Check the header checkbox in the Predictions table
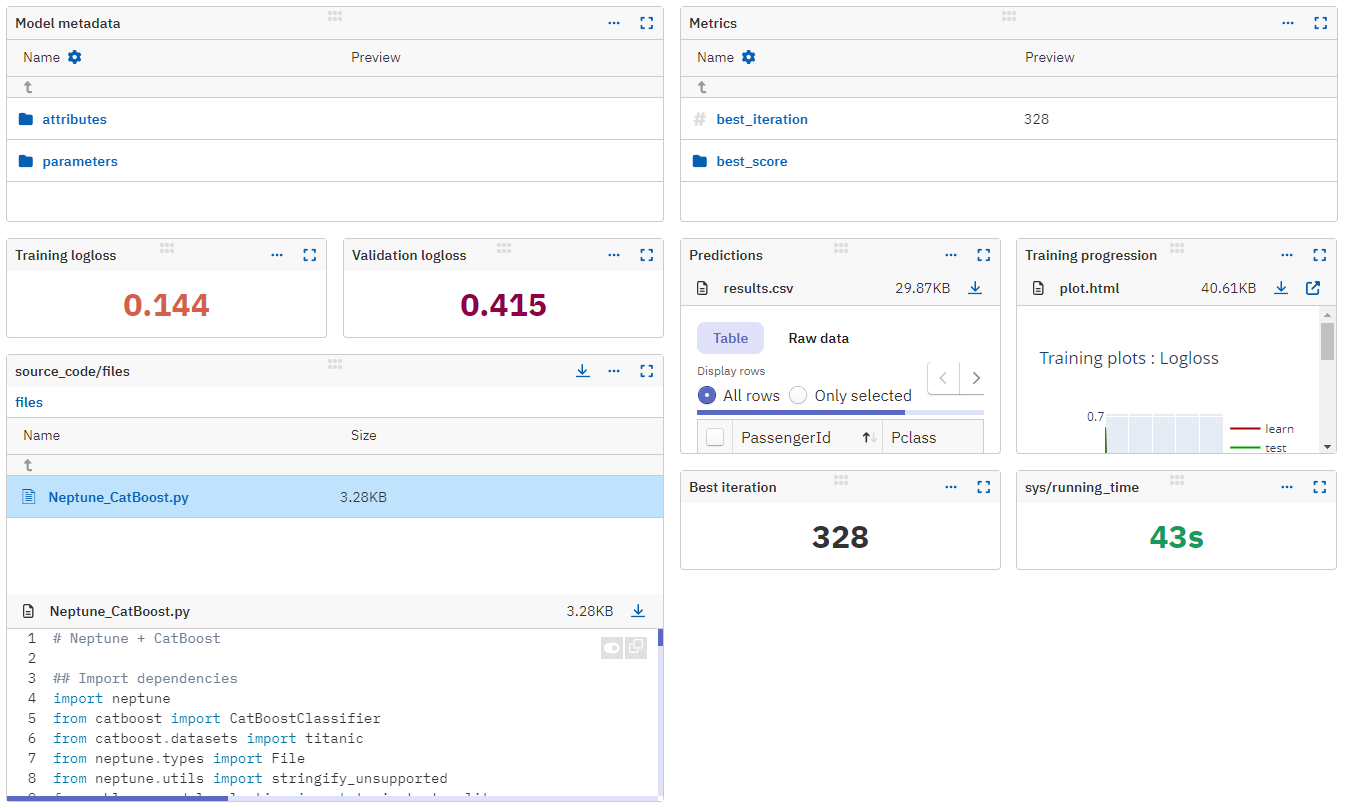Image resolution: width=1345 pixels, height=808 pixels. [715, 436]
